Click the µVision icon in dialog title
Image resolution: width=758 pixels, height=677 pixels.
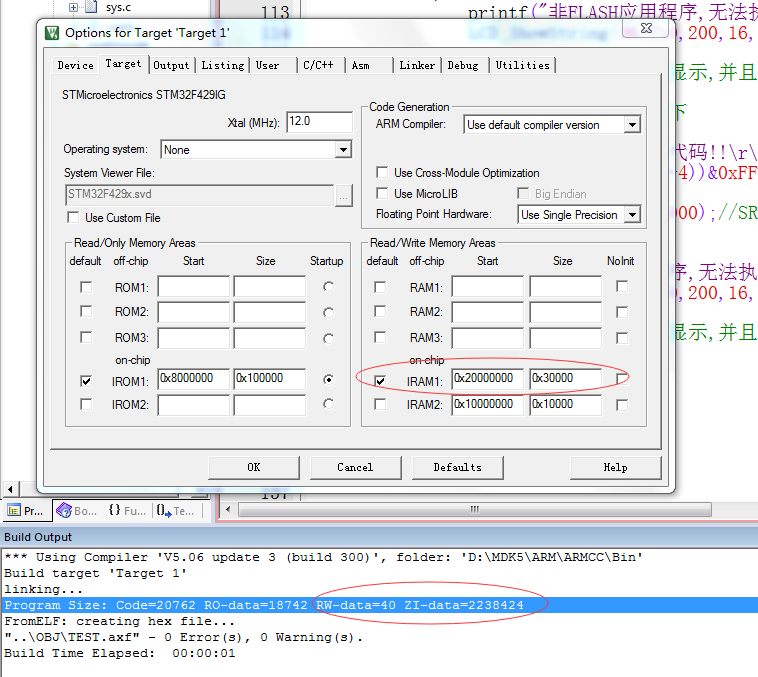tap(52, 33)
